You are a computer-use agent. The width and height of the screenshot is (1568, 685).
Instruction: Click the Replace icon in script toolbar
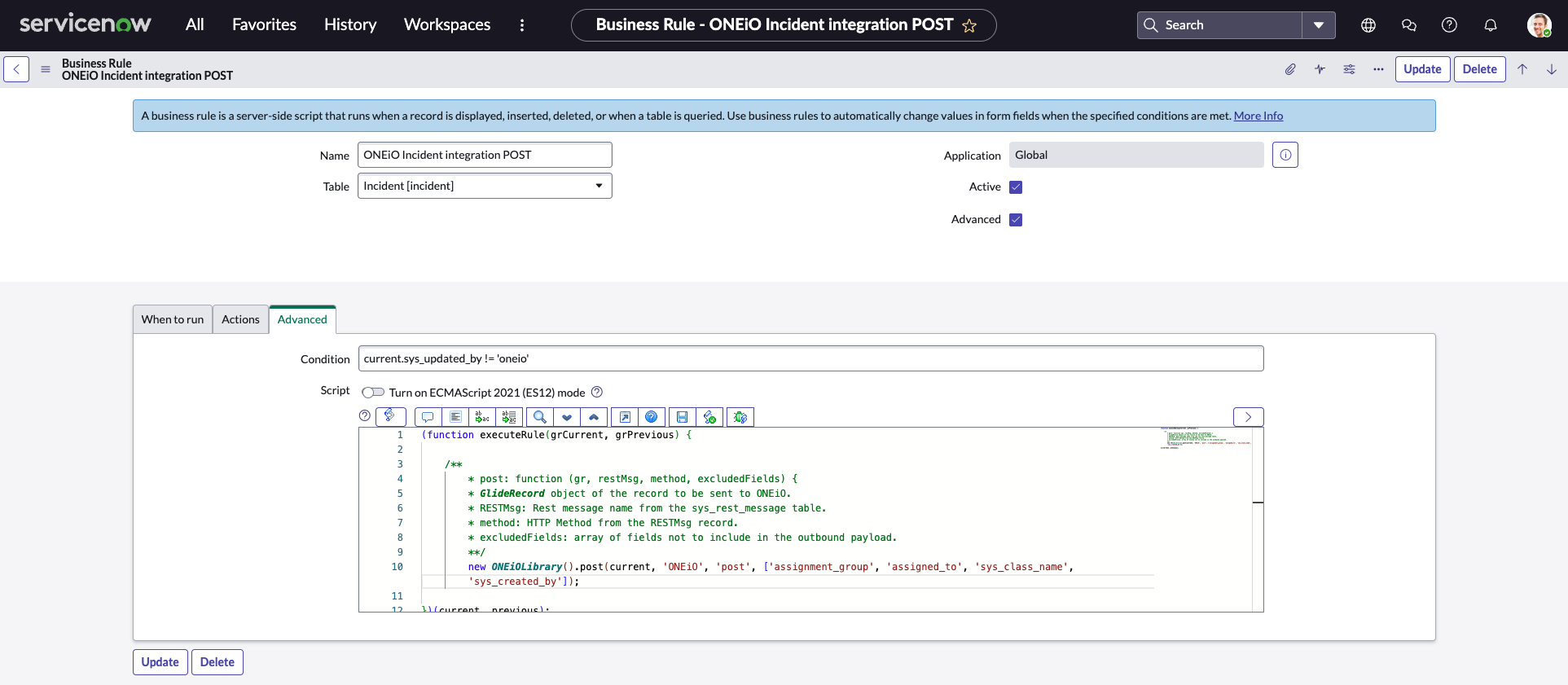pos(482,417)
